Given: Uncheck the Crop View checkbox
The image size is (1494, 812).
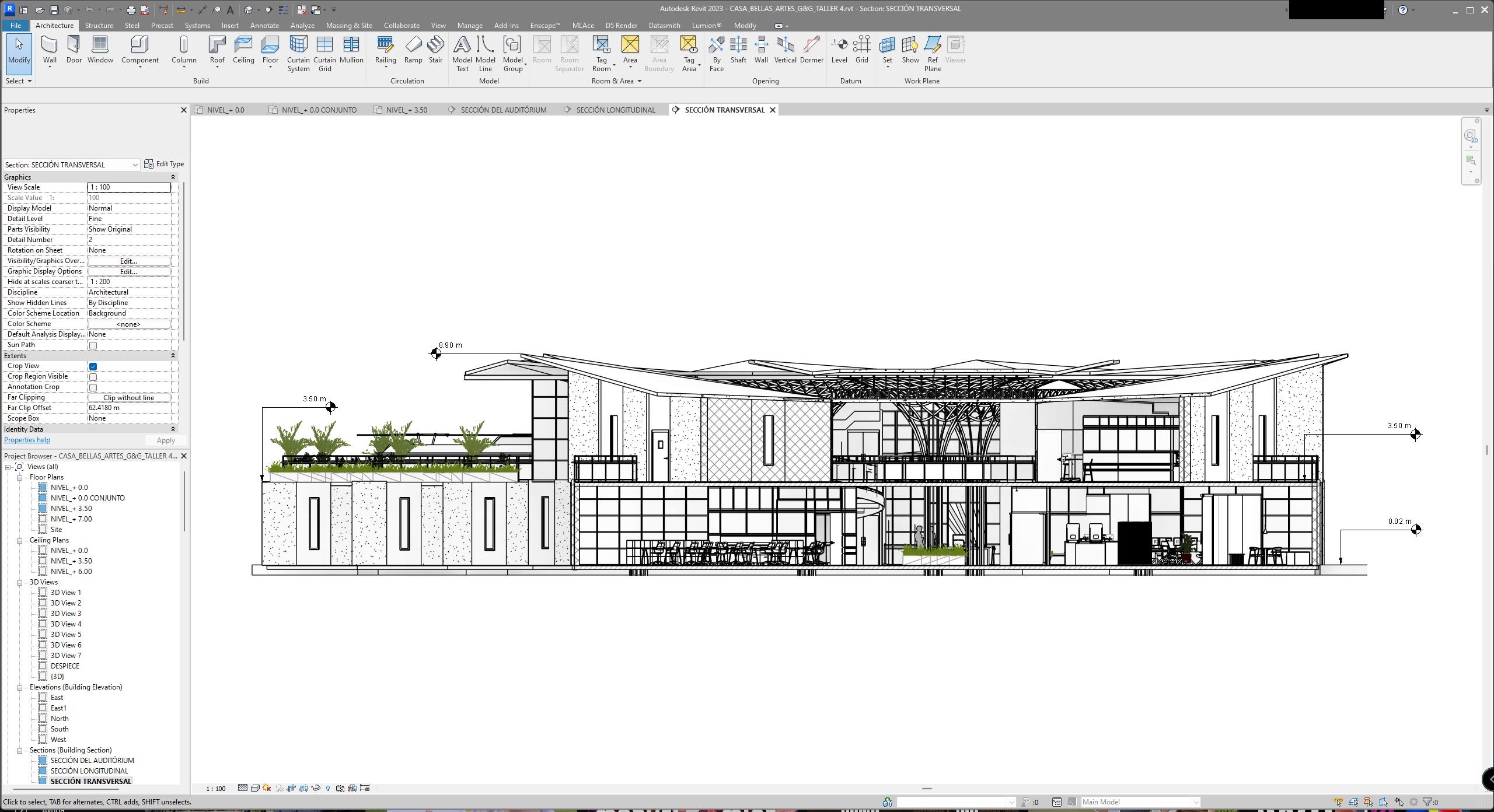Looking at the screenshot, I should point(93,366).
